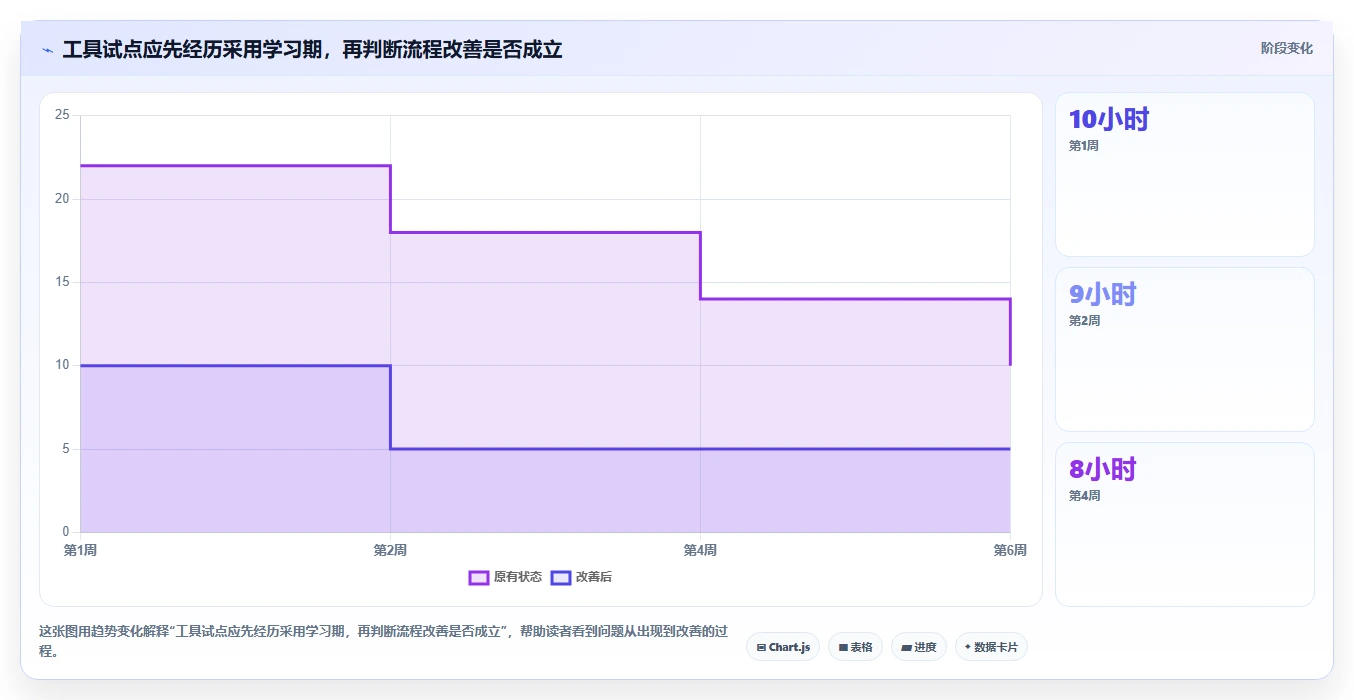Click the 10 y-axis label
1354x700 pixels.
[x=62, y=365]
